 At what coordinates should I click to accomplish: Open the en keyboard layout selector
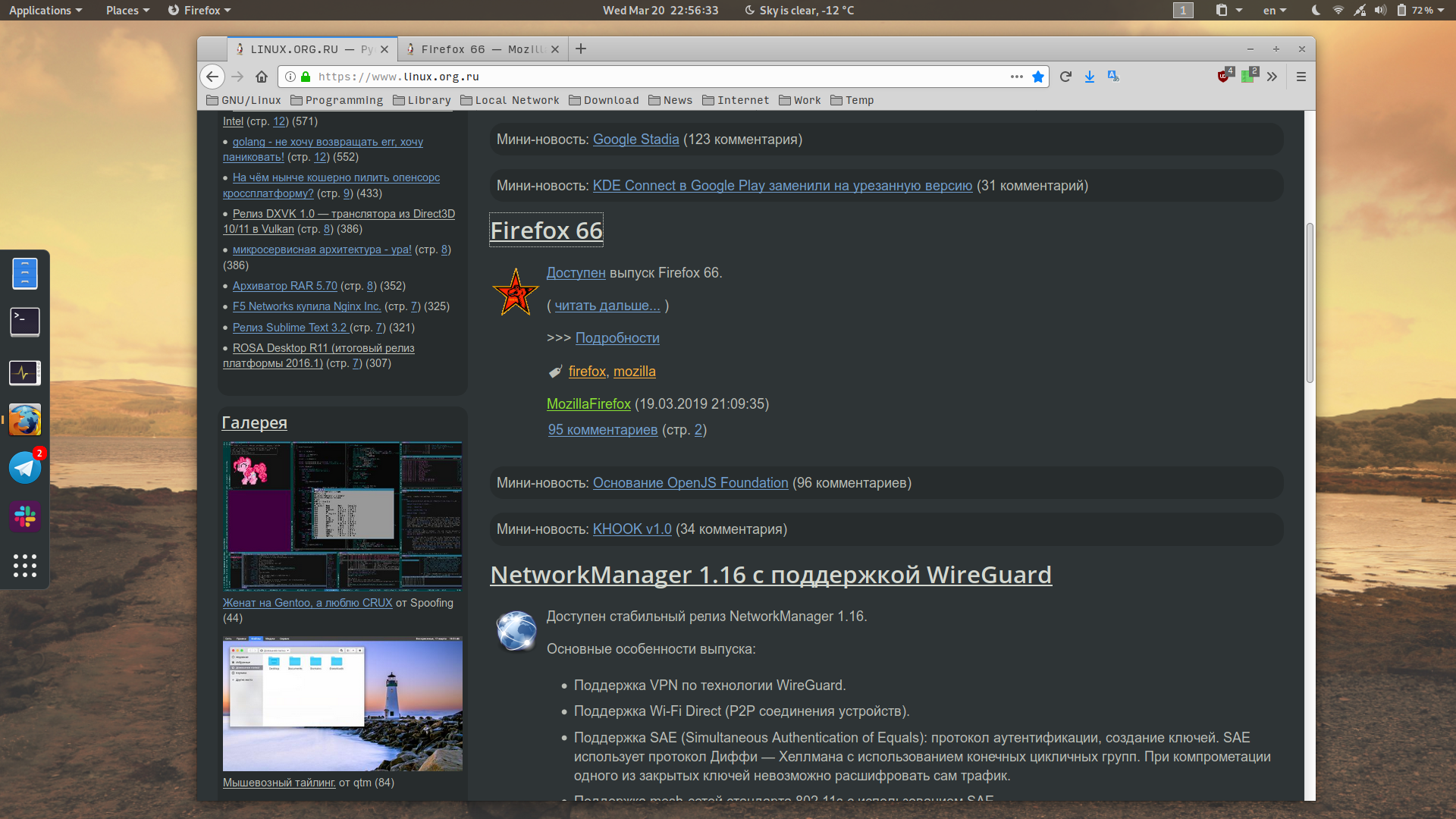pos(1275,10)
